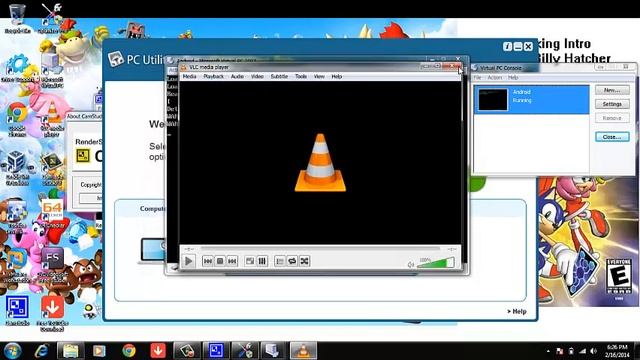Open the Windows Start menu orb

12,351
